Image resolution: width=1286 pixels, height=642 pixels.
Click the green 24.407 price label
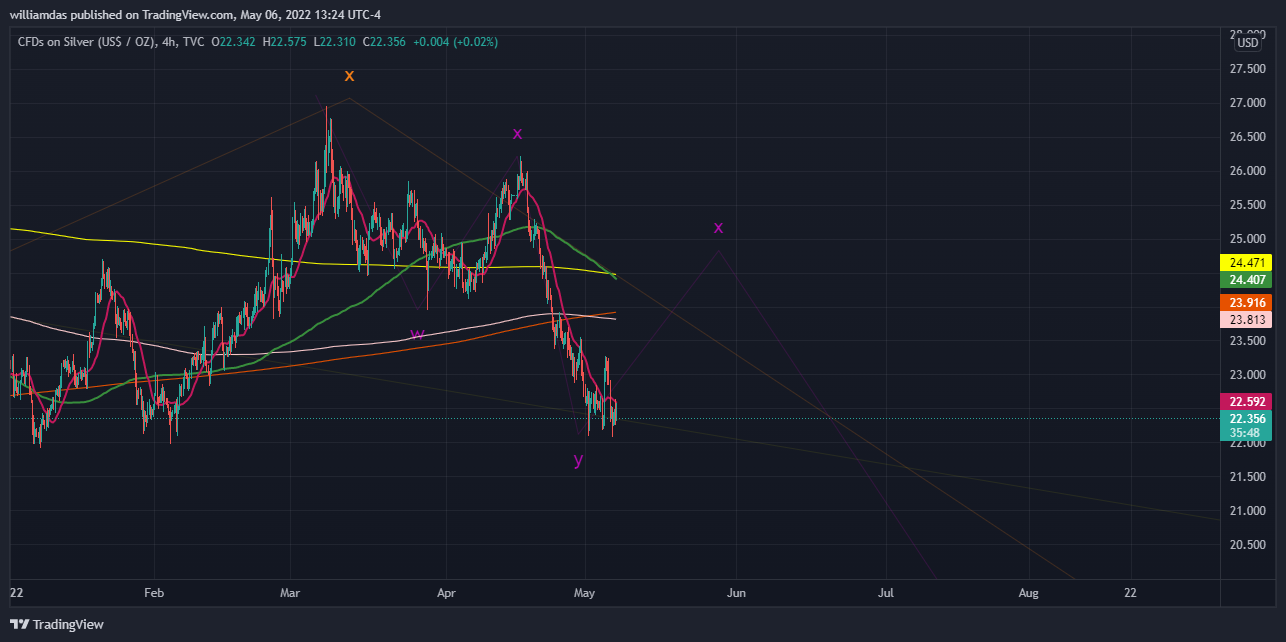click(x=1245, y=279)
